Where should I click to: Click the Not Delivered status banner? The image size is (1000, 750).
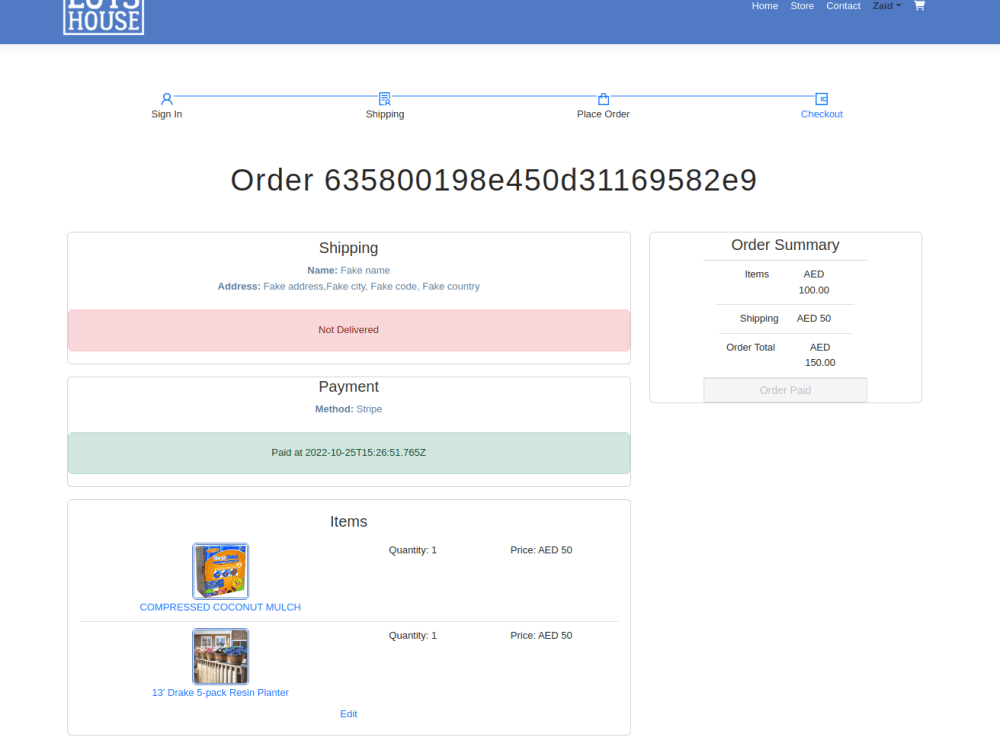coord(349,330)
